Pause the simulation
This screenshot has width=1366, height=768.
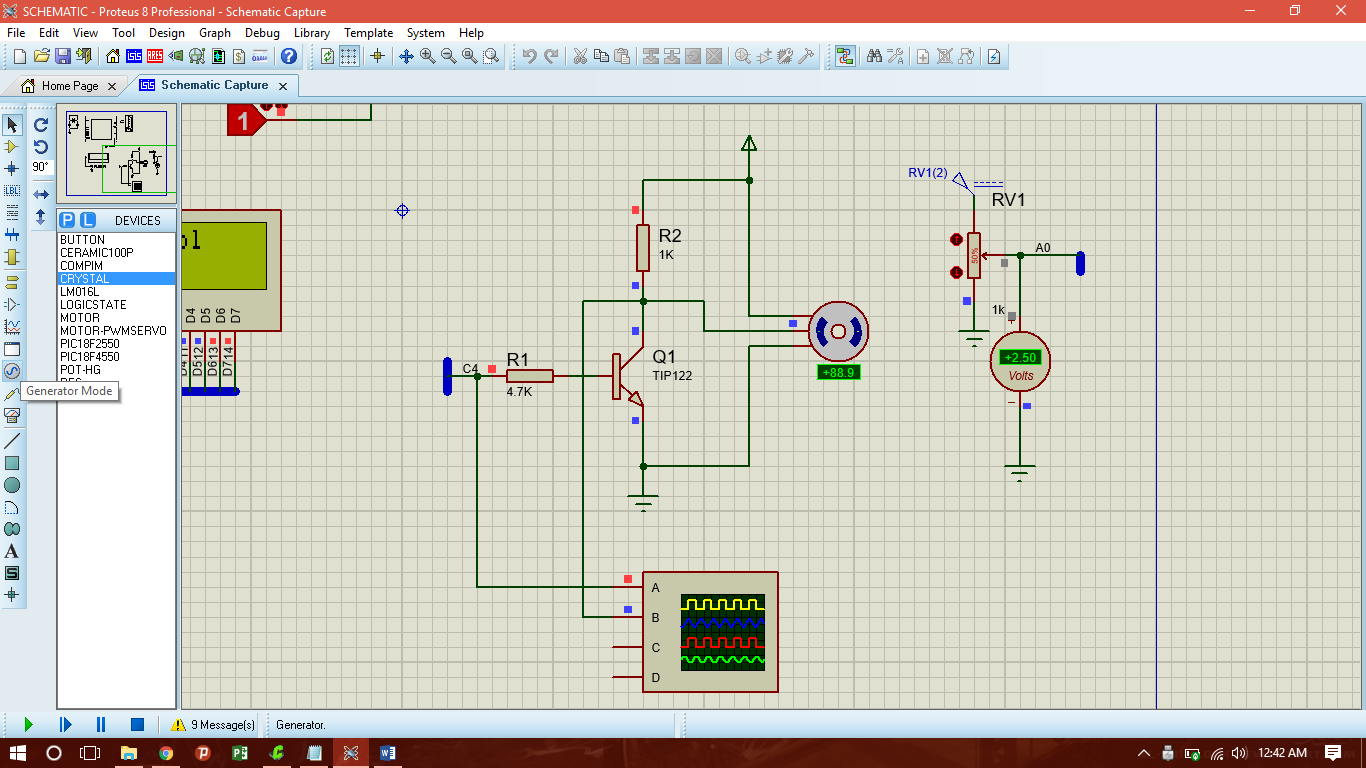coord(101,724)
